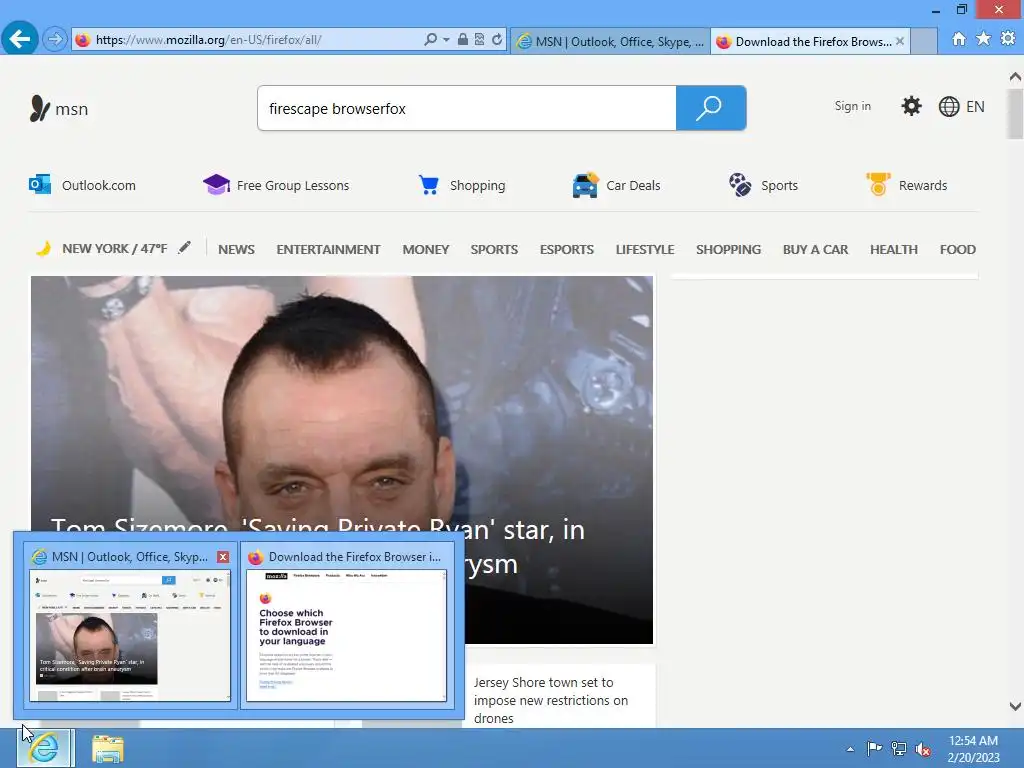
Task: Click the taskbar clock showing 12:54 AM
Action: pyautogui.click(x=973, y=749)
